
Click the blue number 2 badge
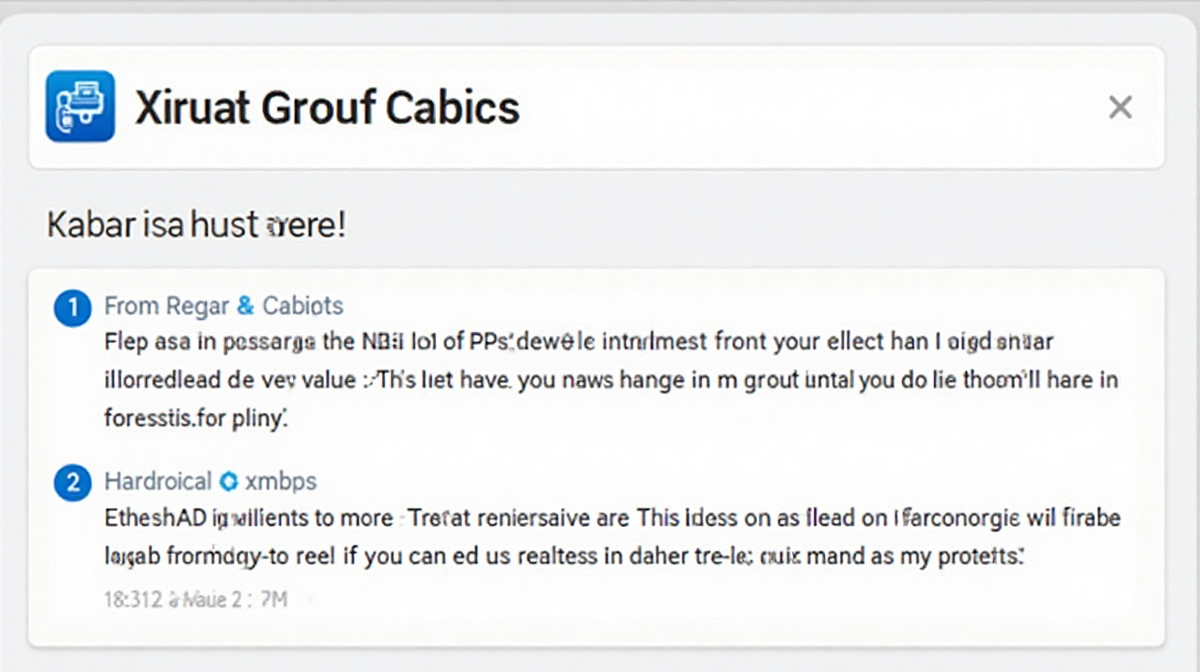tap(72, 483)
